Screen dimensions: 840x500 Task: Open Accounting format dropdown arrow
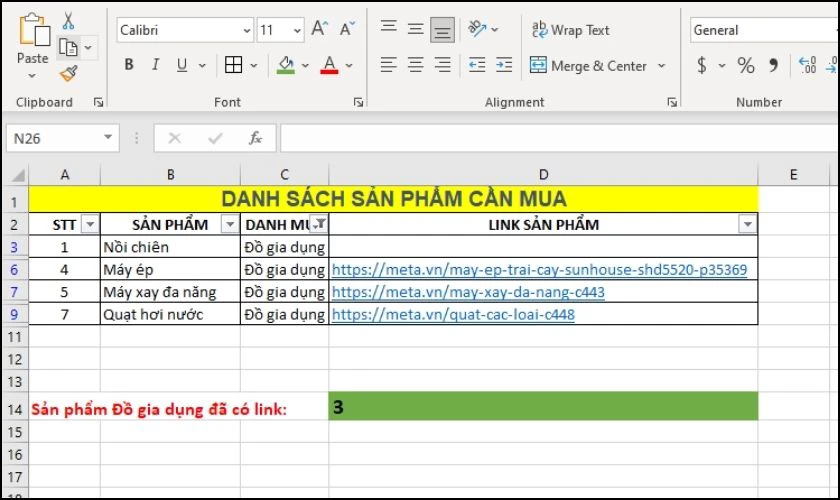click(x=722, y=65)
